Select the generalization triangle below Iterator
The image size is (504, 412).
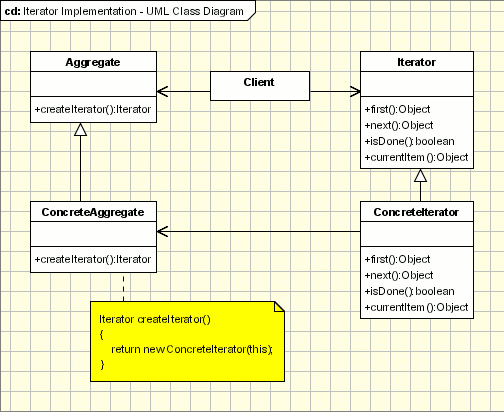(x=420, y=175)
